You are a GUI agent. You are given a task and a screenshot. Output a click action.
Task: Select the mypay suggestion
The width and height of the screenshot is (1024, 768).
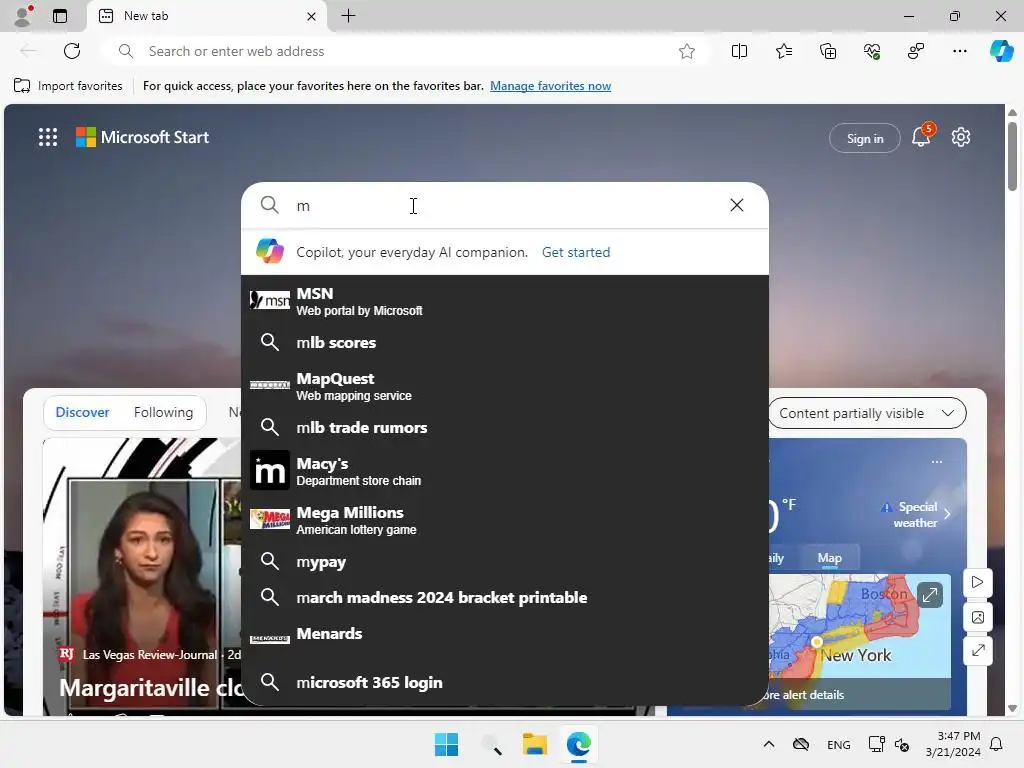pyautogui.click(x=505, y=561)
